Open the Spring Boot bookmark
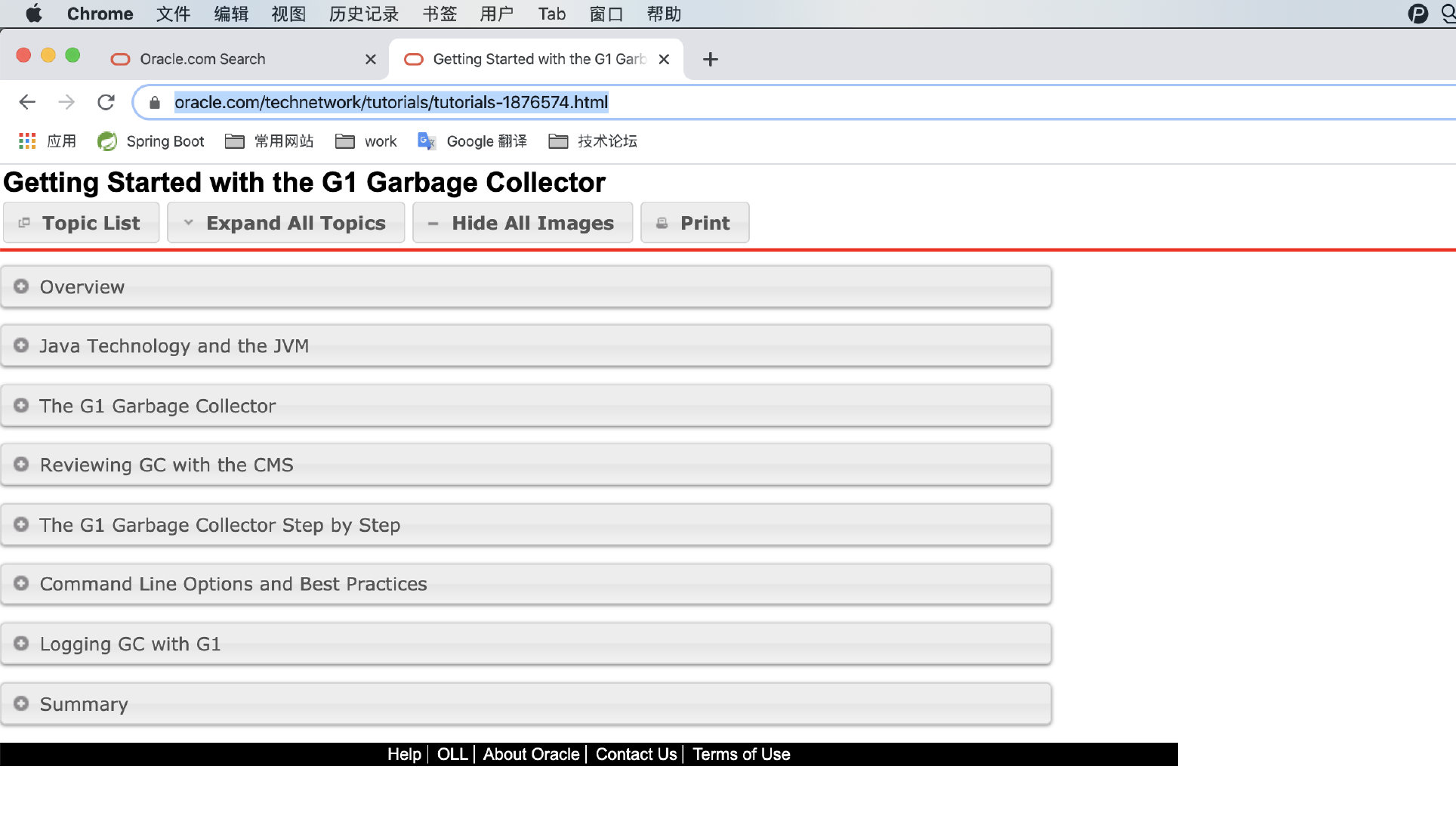This screenshot has height=816, width=1456. (x=151, y=141)
